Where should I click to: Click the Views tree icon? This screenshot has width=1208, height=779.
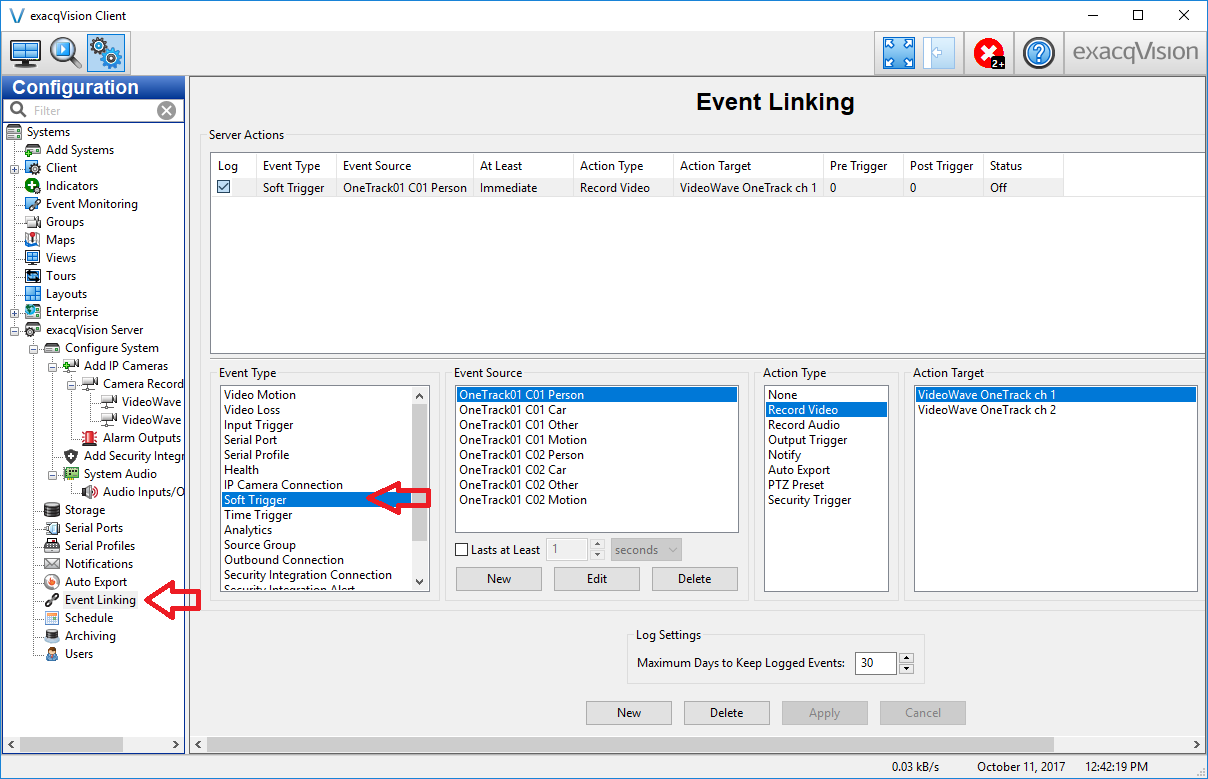click(34, 258)
